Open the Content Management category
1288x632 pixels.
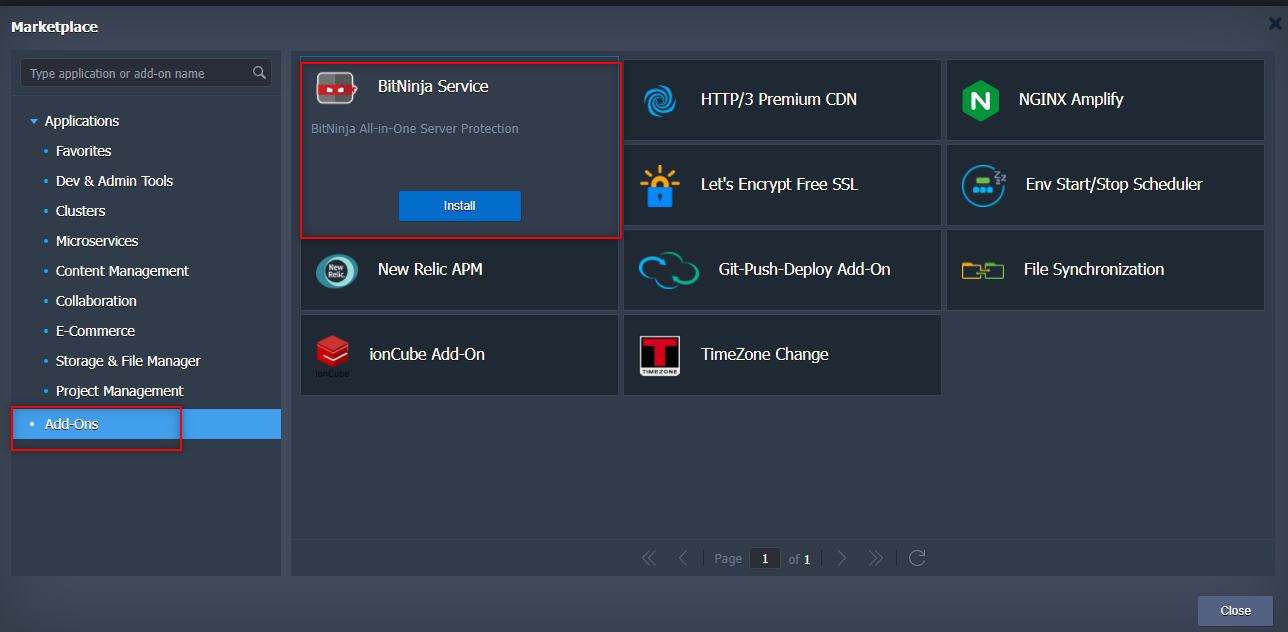coord(122,271)
